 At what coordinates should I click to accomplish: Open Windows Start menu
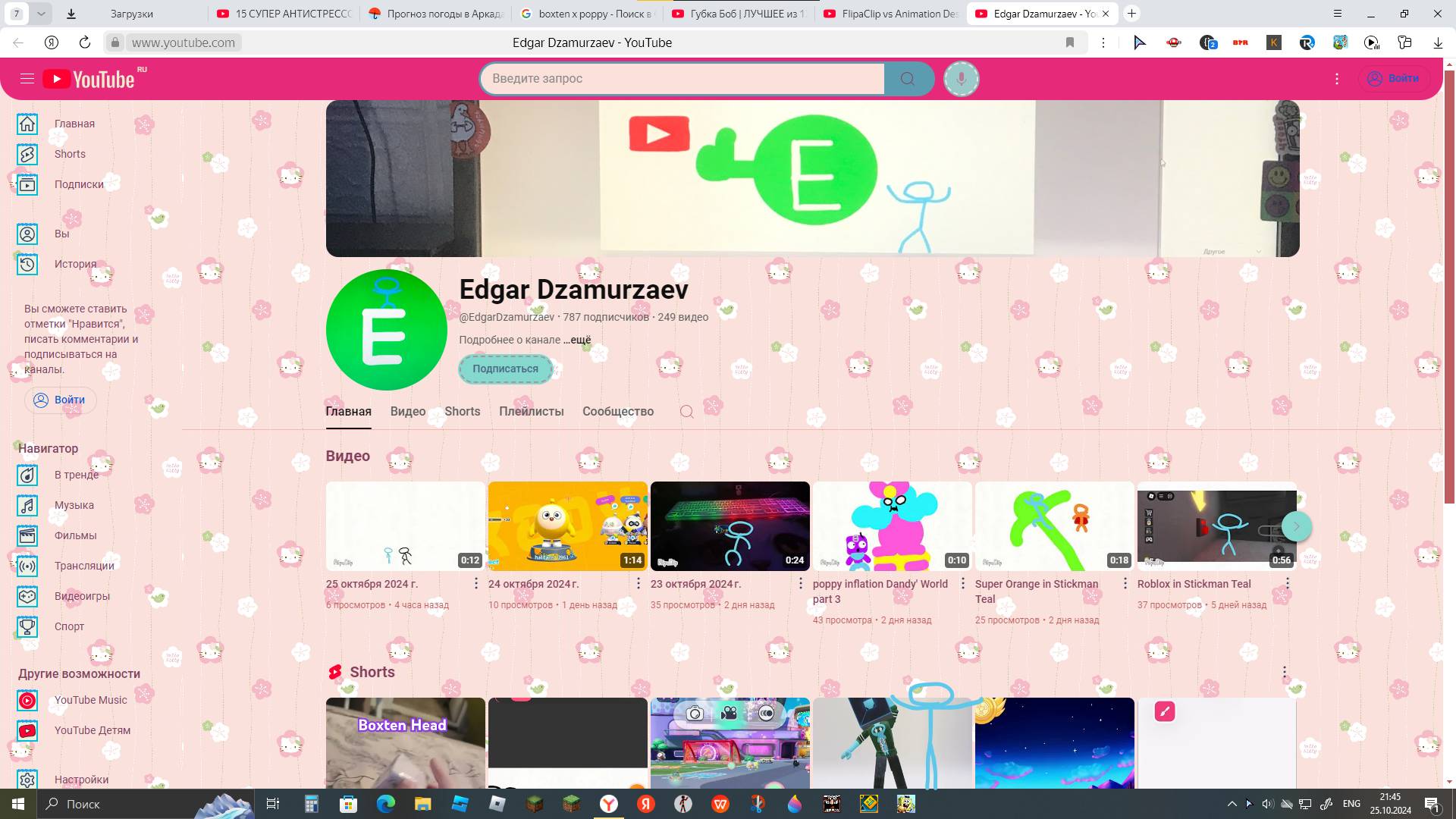18,804
